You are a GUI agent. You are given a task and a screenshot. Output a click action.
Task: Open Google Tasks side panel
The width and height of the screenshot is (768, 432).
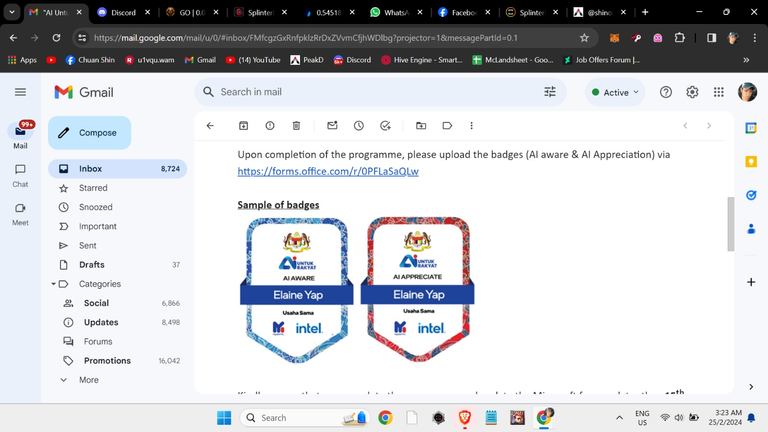click(x=751, y=195)
